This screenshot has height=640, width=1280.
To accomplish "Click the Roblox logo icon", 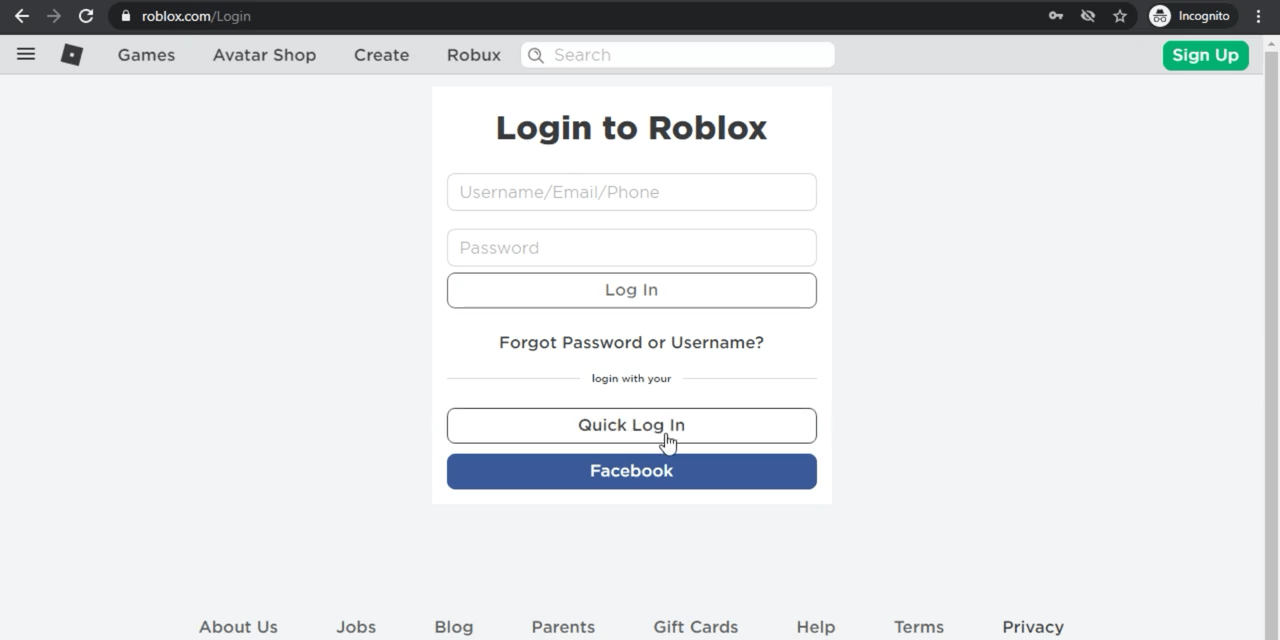I will coord(71,55).
